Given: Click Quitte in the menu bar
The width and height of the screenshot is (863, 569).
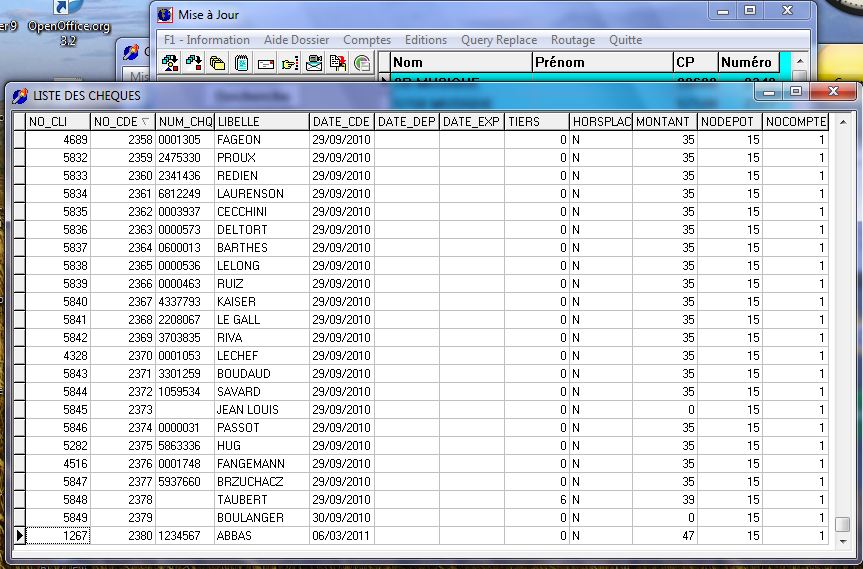Looking at the screenshot, I should click(x=626, y=40).
